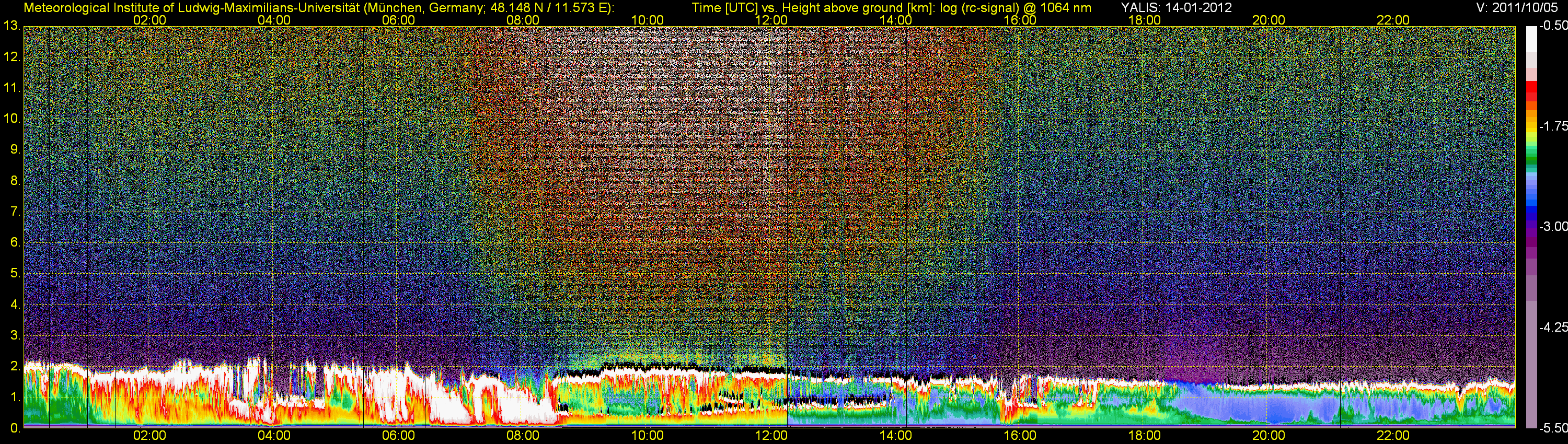Click the -0.50 colorbar value
Image resolution: width=1568 pixels, height=444 pixels.
pyautogui.click(x=1553, y=26)
